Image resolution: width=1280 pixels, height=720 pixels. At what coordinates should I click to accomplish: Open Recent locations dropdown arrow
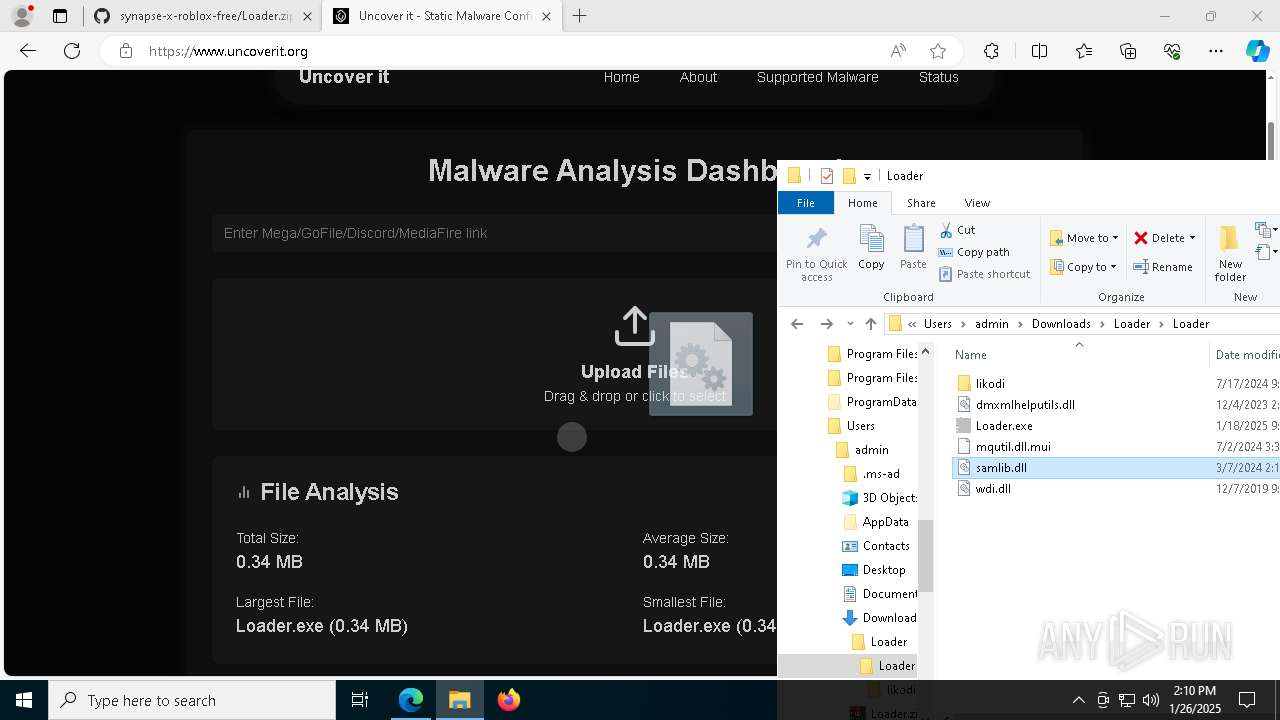click(x=850, y=324)
